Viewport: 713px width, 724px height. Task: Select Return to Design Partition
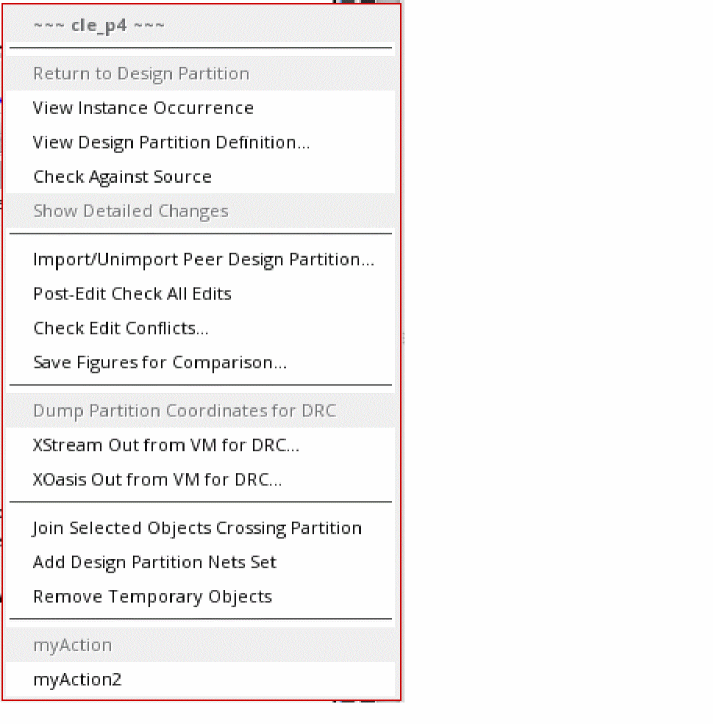pyautogui.click(x=141, y=73)
